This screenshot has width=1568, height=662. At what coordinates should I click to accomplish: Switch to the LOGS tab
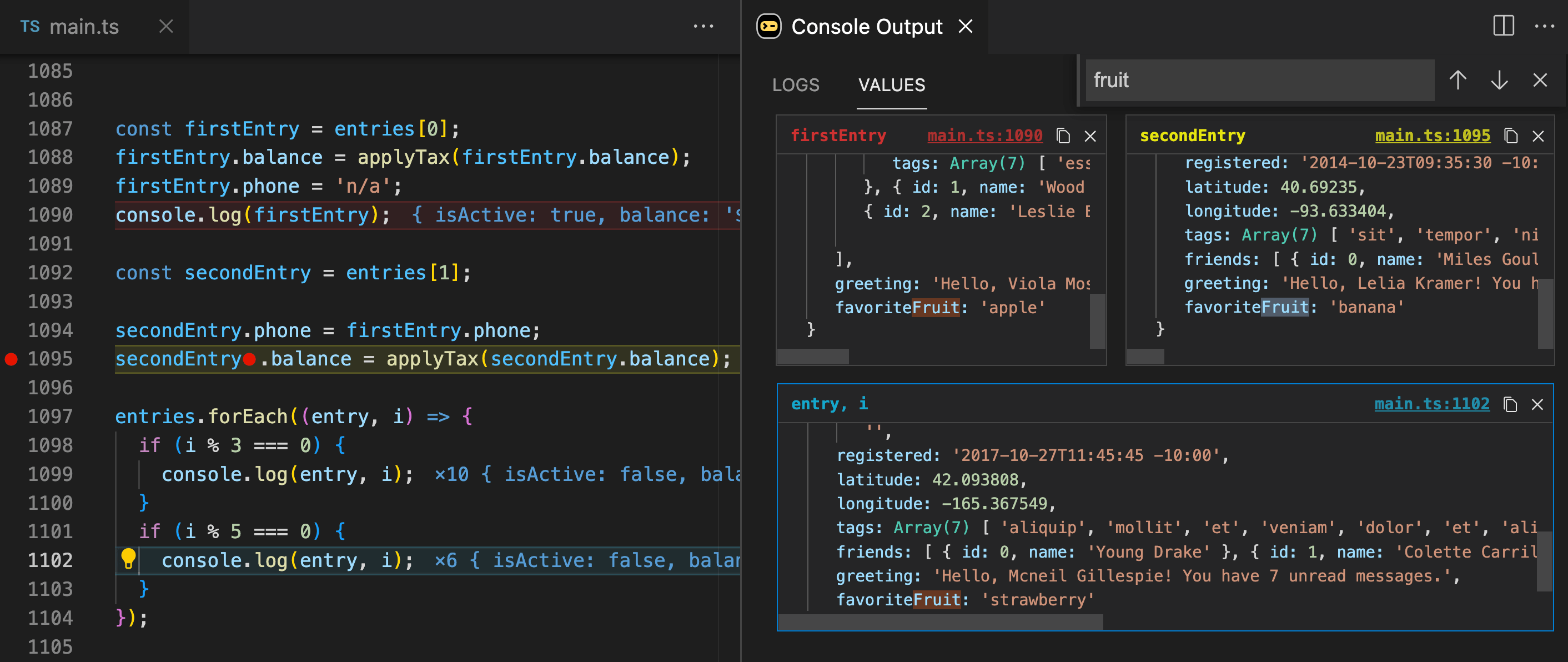tap(796, 86)
